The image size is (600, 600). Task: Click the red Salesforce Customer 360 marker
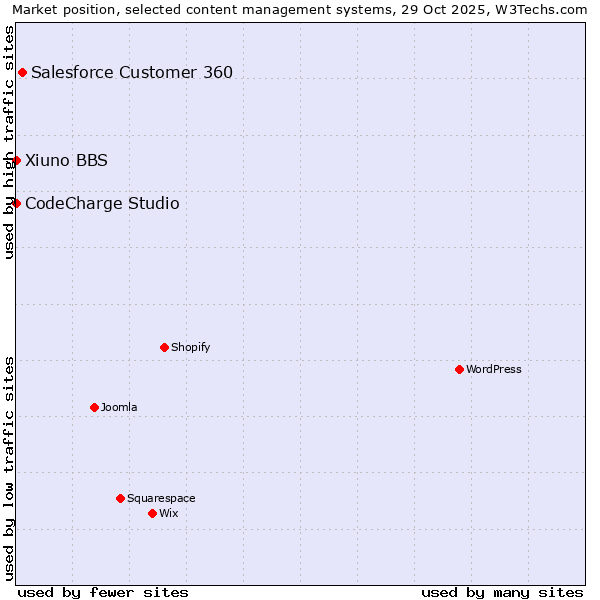tap(22, 72)
